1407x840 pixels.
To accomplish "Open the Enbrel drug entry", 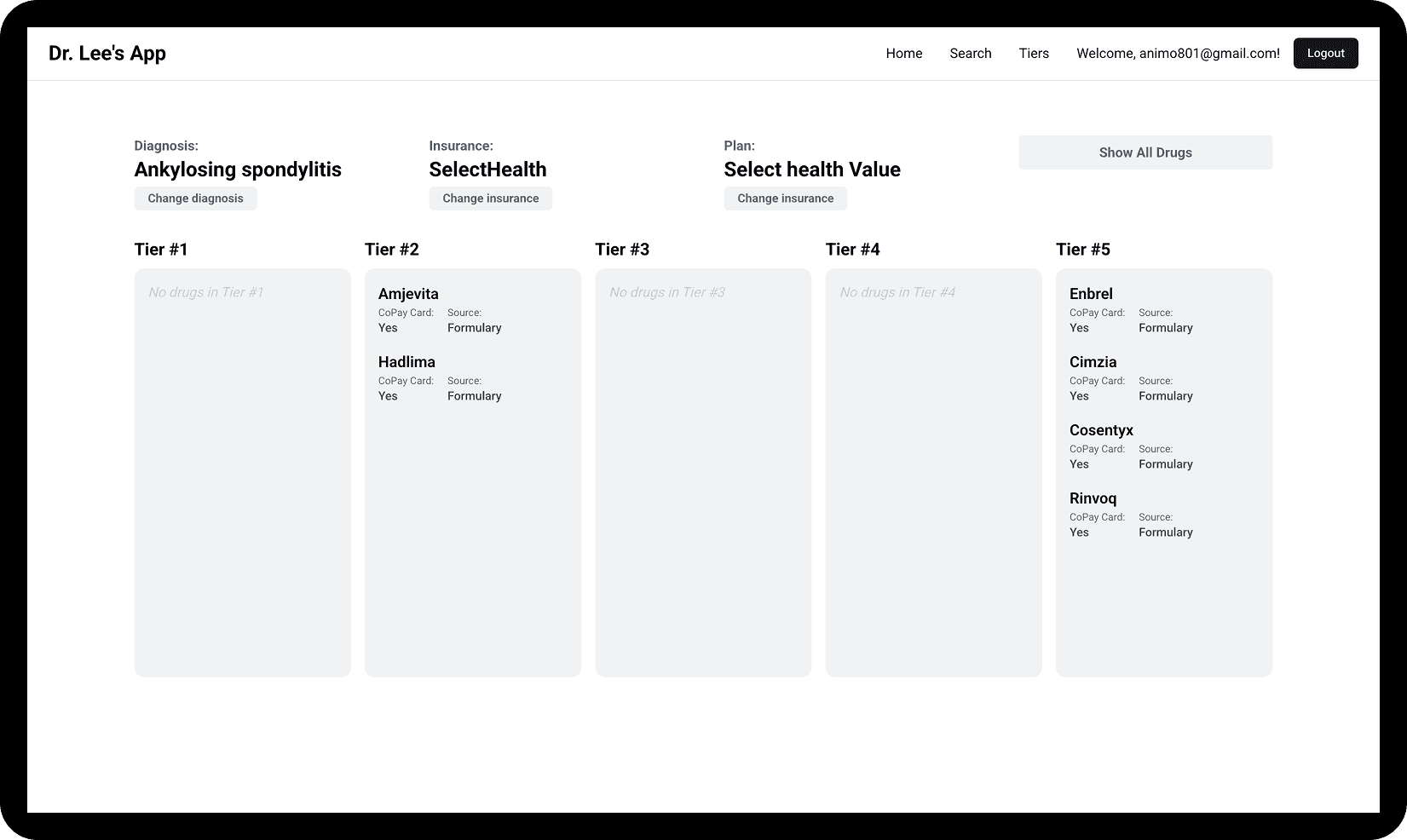I will 1091,294.
